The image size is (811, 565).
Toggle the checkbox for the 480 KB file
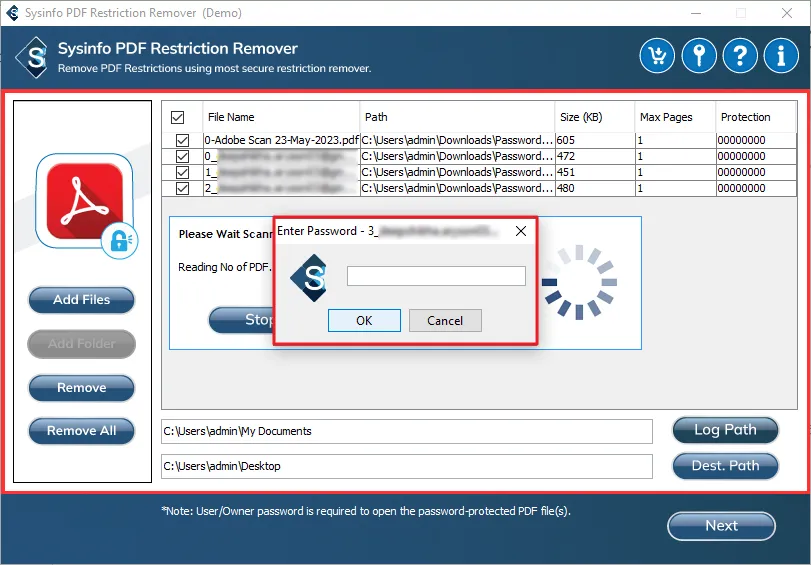(182, 188)
